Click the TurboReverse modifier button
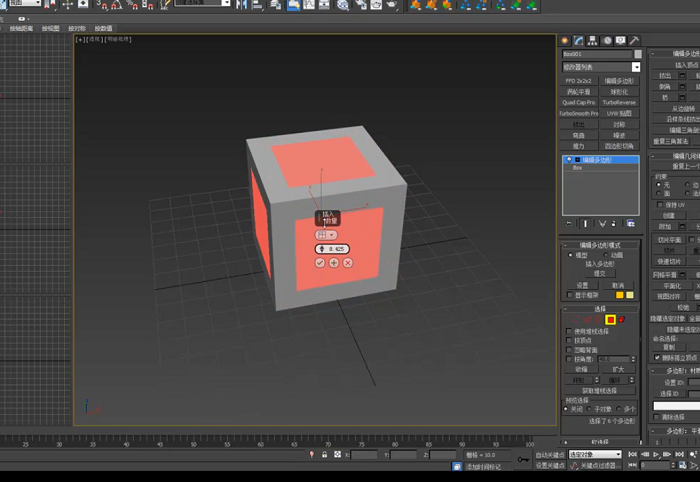This screenshot has height=482, width=700. coord(619,103)
